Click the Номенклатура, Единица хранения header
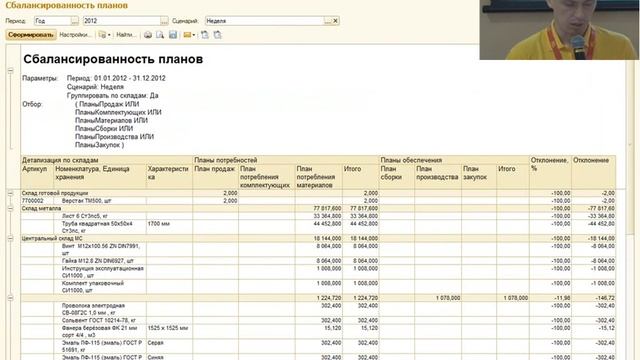The width and height of the screenshot is (640, 360). coord(100,176)
